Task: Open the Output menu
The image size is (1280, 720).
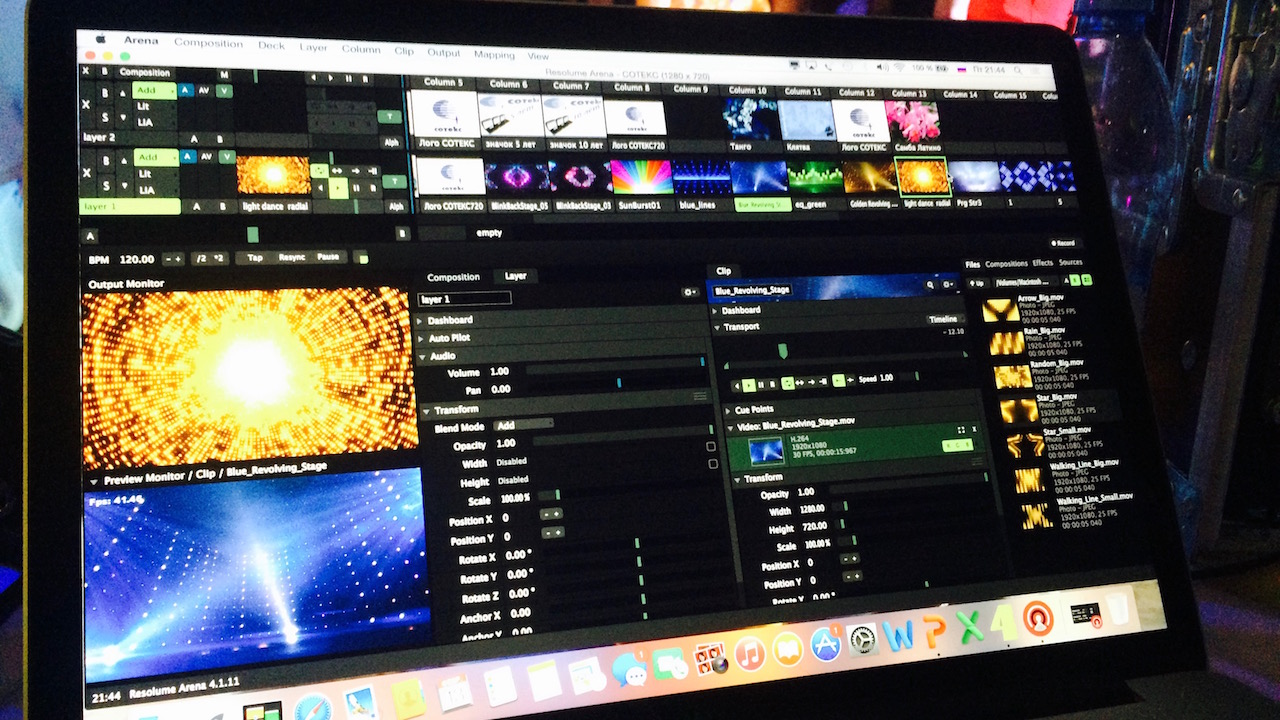Action: coord(444,52)
